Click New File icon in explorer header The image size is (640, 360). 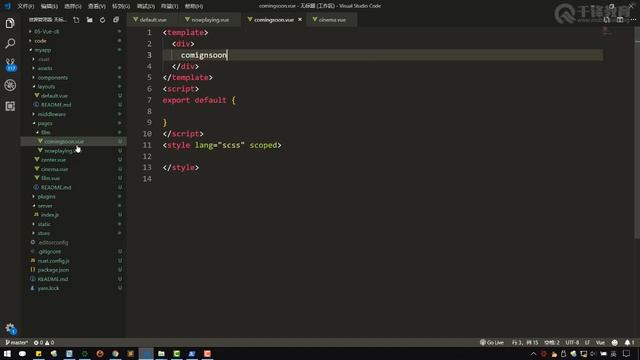76,20
